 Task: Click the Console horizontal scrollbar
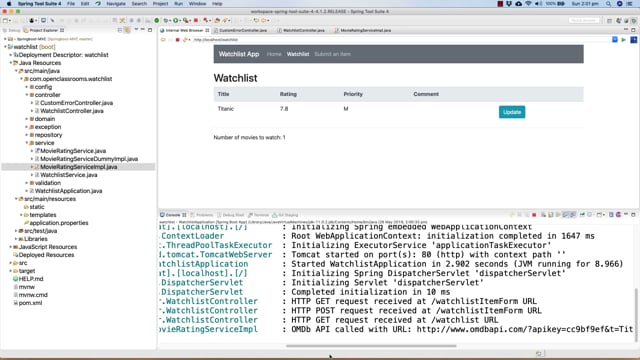(x=371, y=346)
